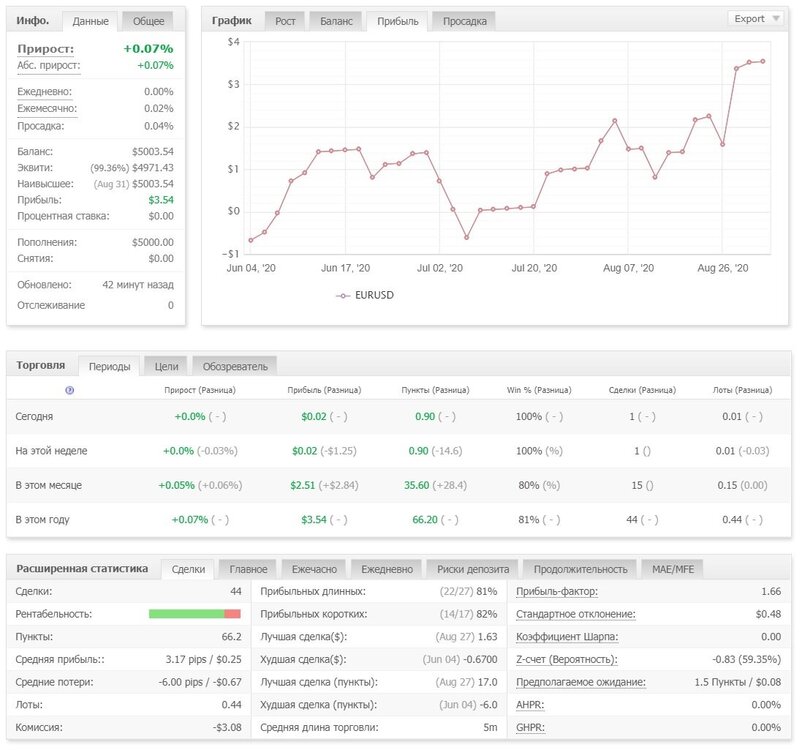Show the Просадка chart tab
Image resolution: width=802 pixels, height=750 pixels.
pos(464,21)
